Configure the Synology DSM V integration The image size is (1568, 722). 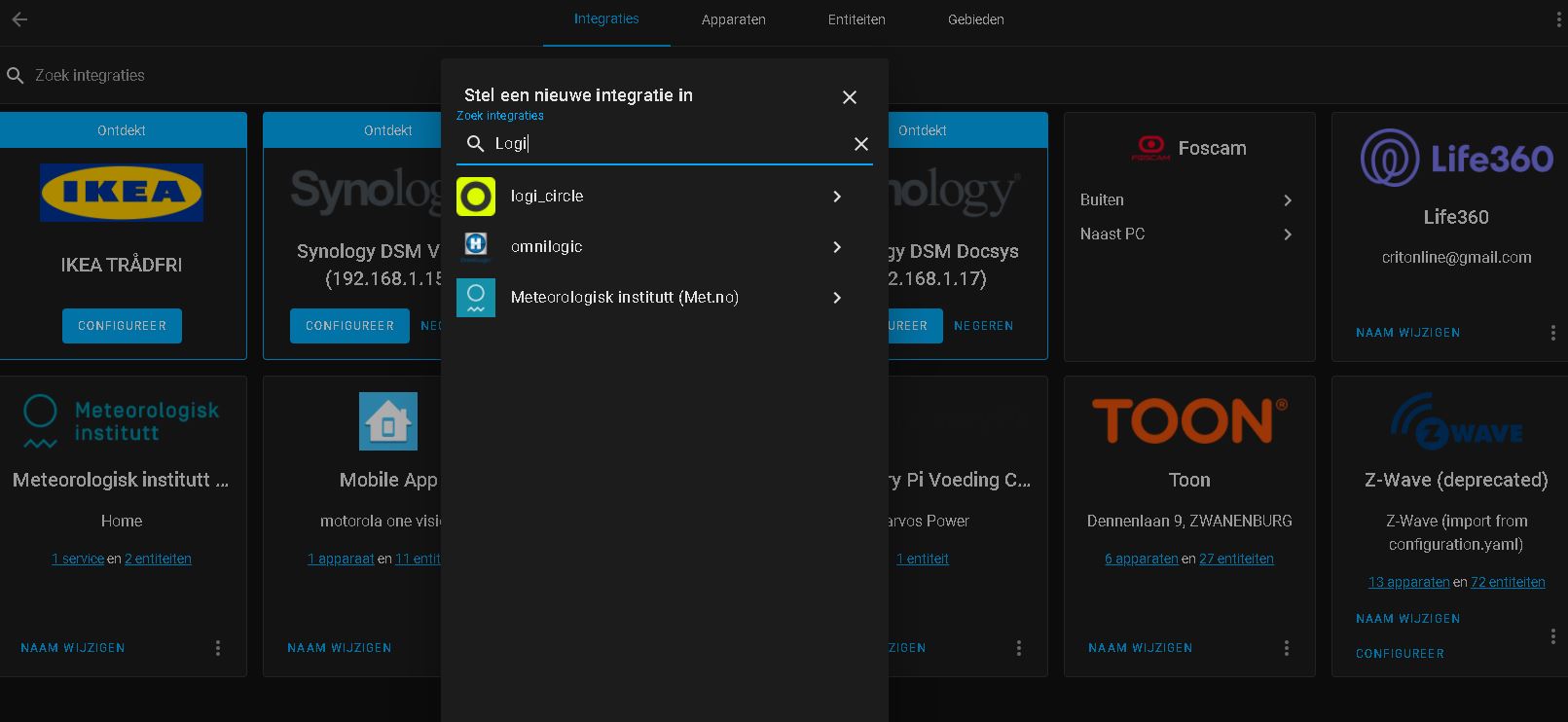click(349, 326)
